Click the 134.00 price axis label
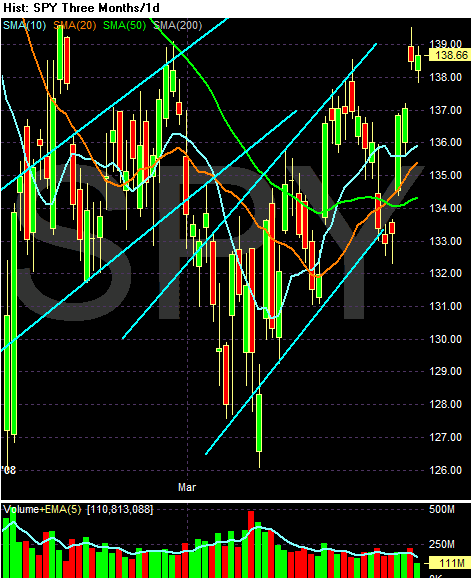Screen dimensions: 472x581 (446, 208)
